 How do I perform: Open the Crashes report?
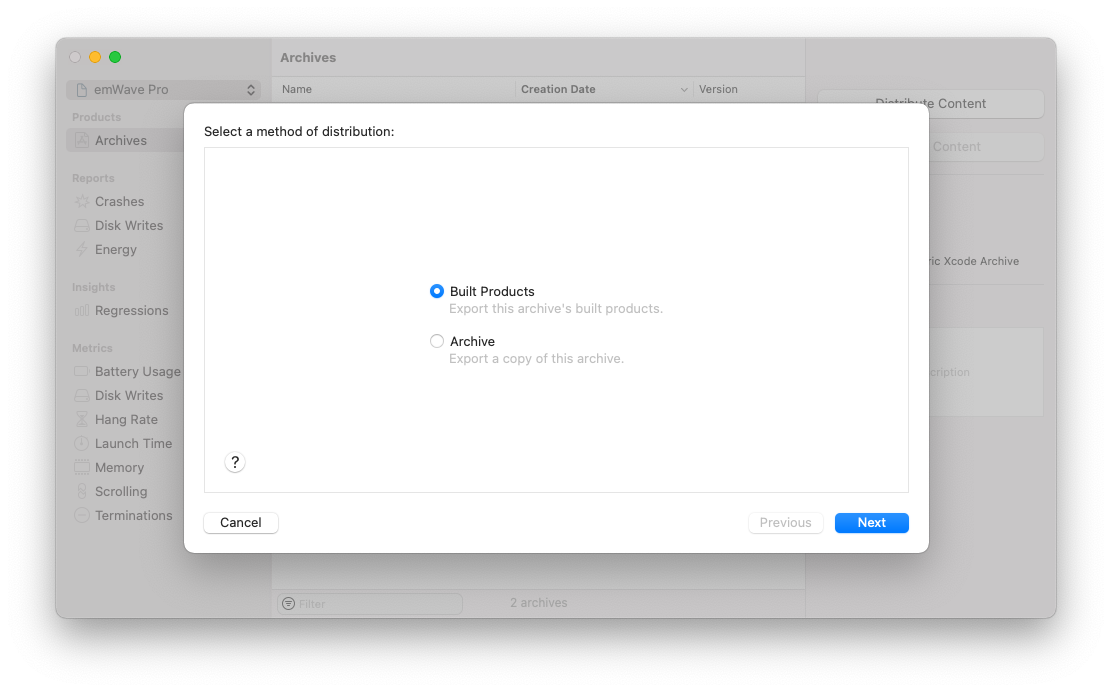(119, 201)
